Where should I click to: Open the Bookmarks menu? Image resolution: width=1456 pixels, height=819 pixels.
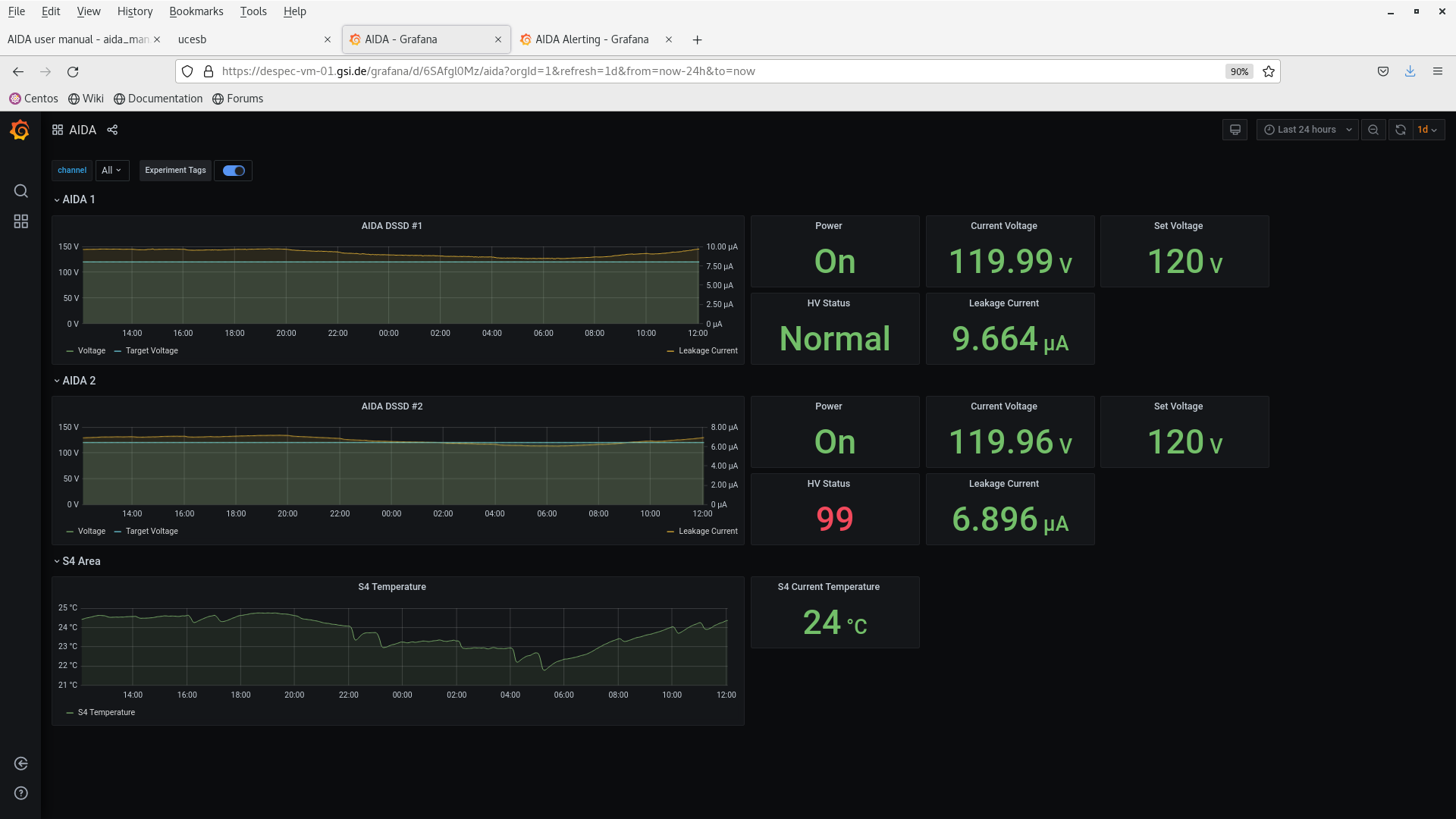point(196,11)
